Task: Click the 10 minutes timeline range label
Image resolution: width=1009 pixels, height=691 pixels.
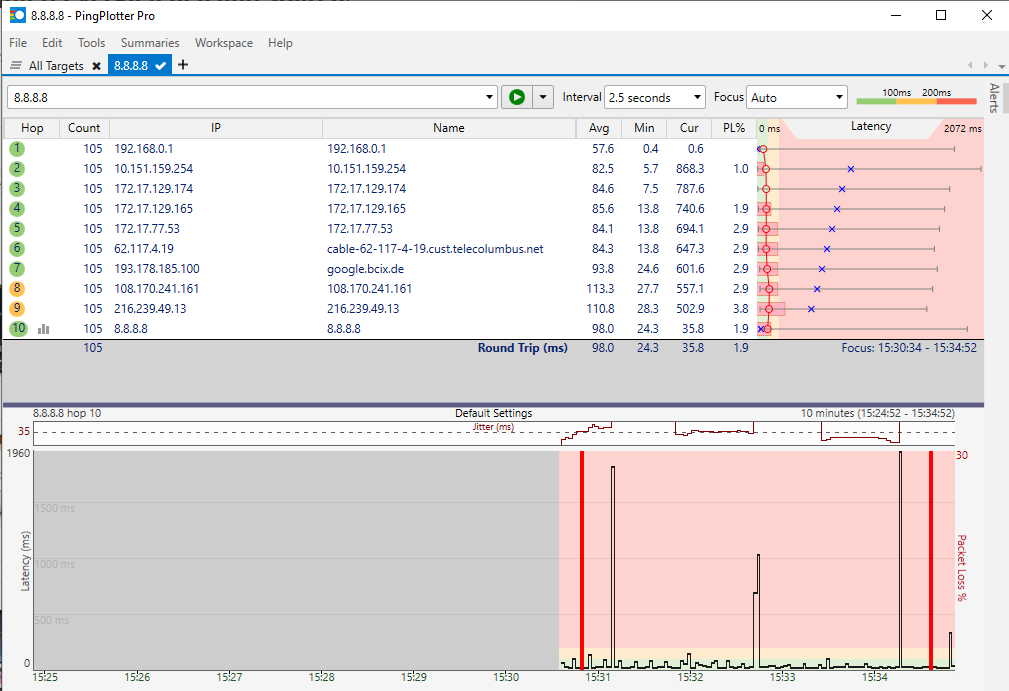Action: point(878,413)
